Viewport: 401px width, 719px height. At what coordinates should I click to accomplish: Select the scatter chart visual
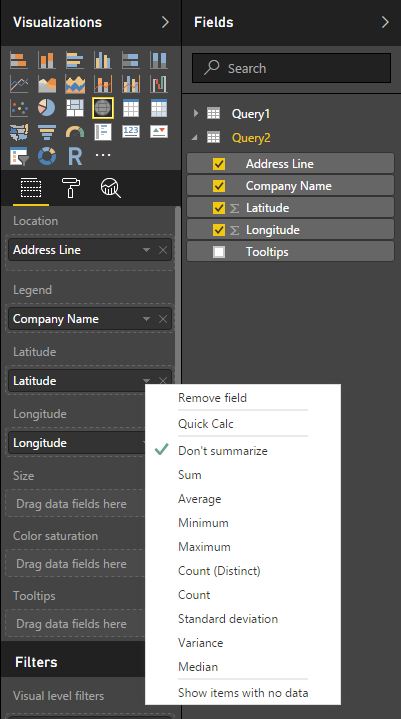pyautogui.click(x=19, y=108)
